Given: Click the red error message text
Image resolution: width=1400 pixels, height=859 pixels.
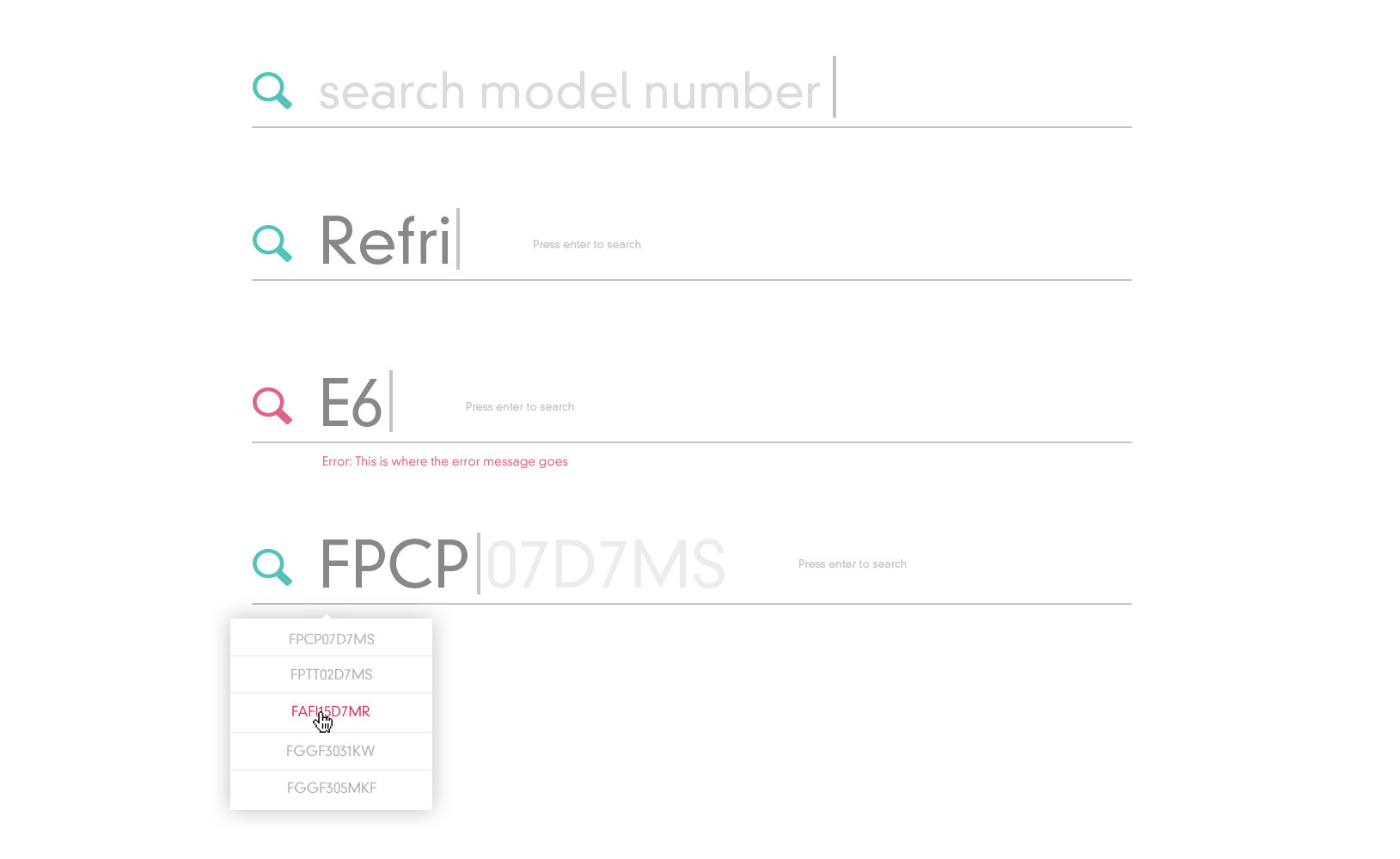Looking at the screenshot, I should [x=444, y=462].
